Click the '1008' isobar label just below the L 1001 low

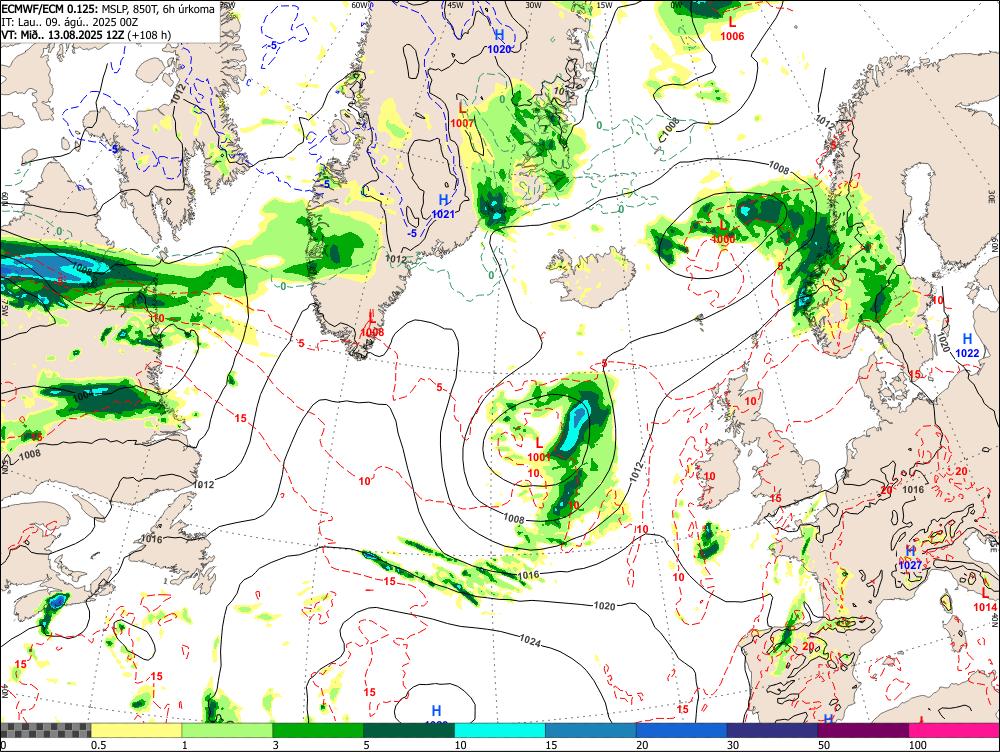[513, 519]
